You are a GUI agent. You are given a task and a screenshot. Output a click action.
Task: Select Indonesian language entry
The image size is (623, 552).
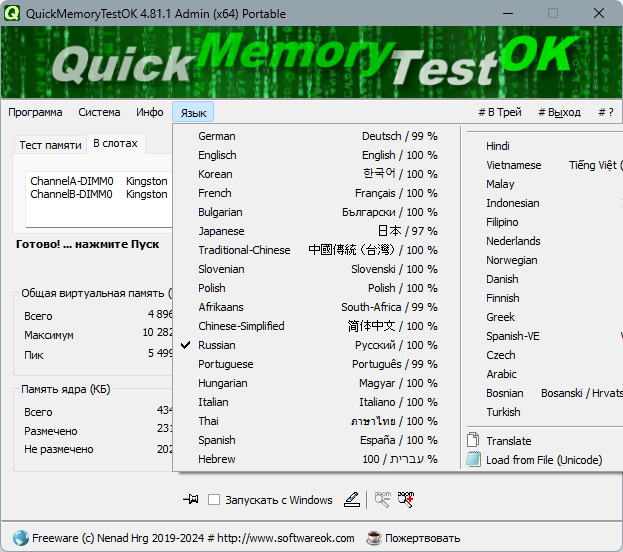click(x=544, y=203)
